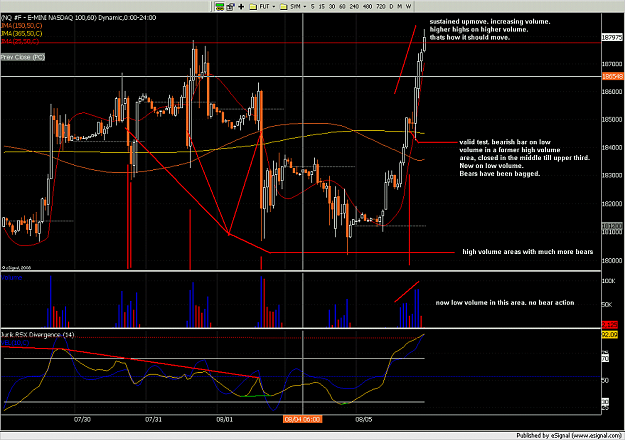Select the weekly W interval
The image size is (625, 440).
[408, 6]
